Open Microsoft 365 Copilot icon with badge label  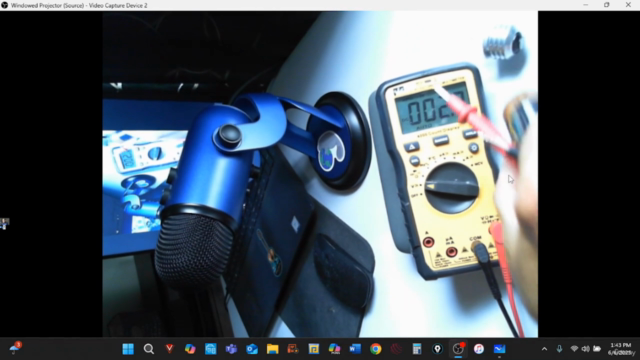pos(334,349)
